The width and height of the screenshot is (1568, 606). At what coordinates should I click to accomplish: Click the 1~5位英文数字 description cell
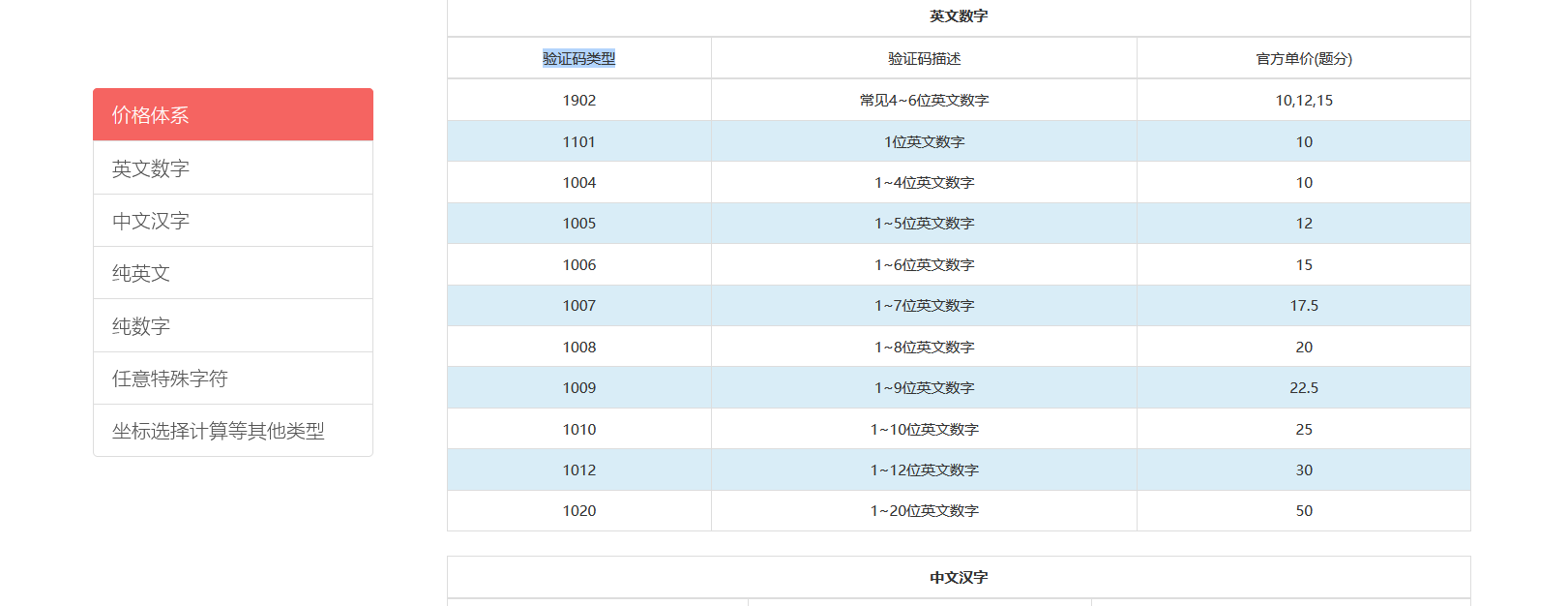[x=925, y=224]
